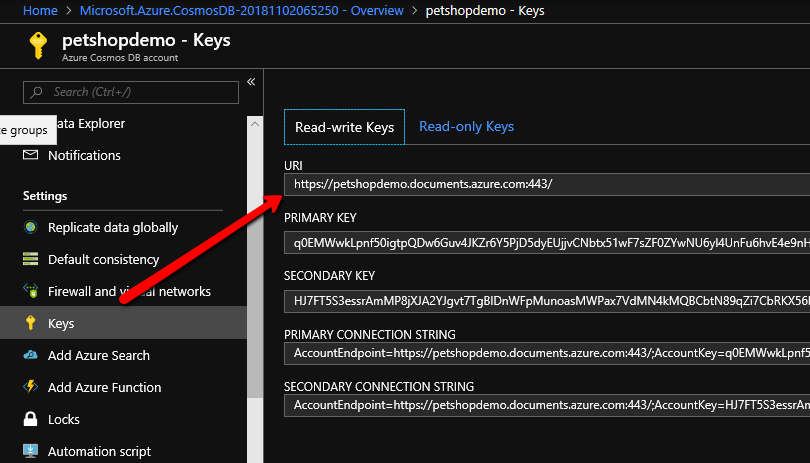Open Firewall and virtual networks

point(129,291)
